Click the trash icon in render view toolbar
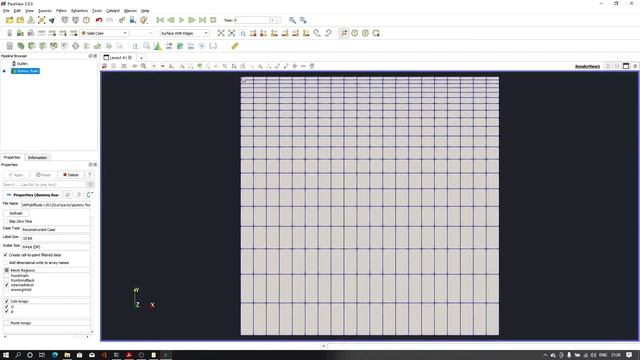Viewport: 640px width, 360px height. click(x=312, y=66)
